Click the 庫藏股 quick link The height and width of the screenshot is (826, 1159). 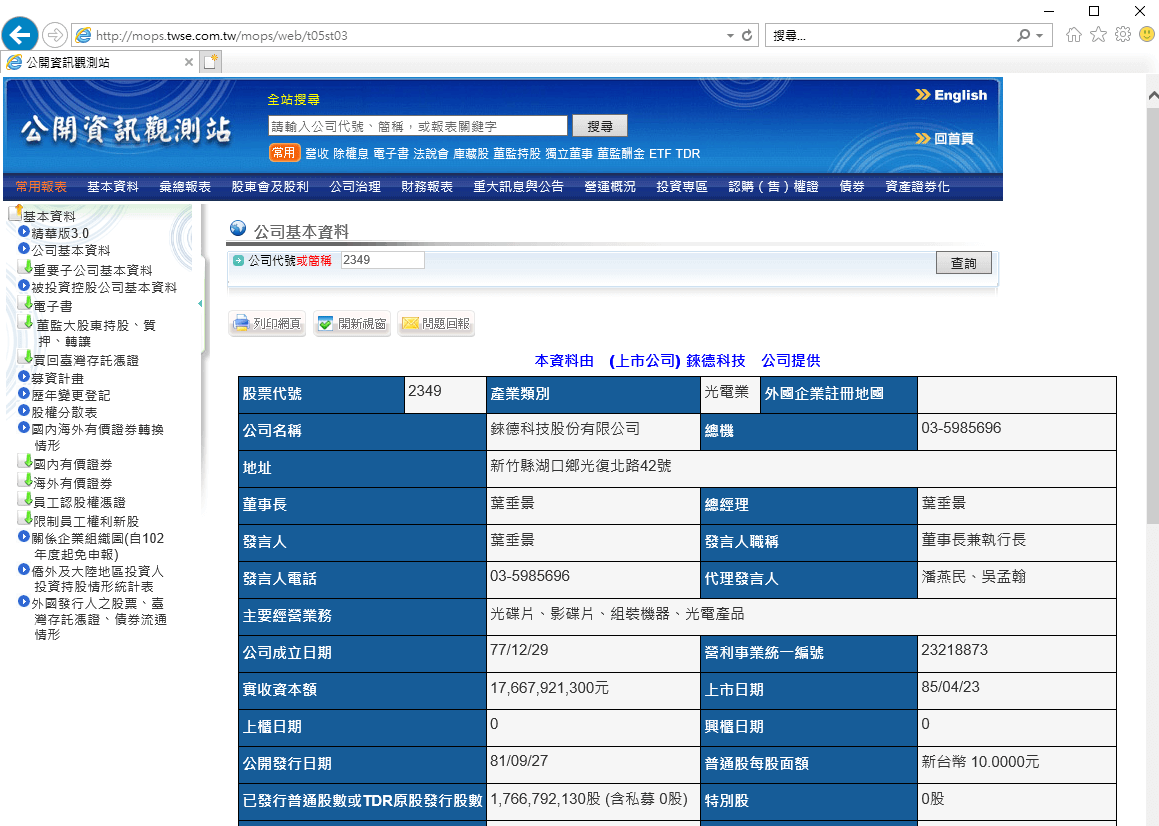click(x=471, y=154)
